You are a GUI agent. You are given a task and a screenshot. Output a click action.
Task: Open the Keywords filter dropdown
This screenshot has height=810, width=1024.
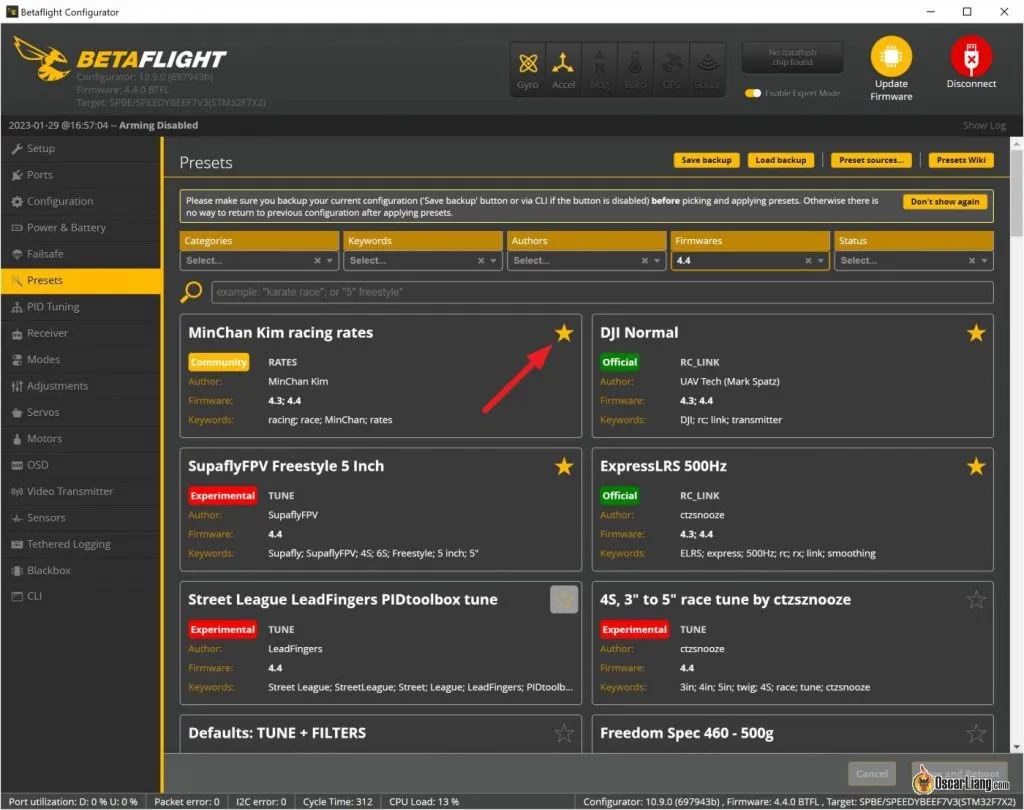494,261
